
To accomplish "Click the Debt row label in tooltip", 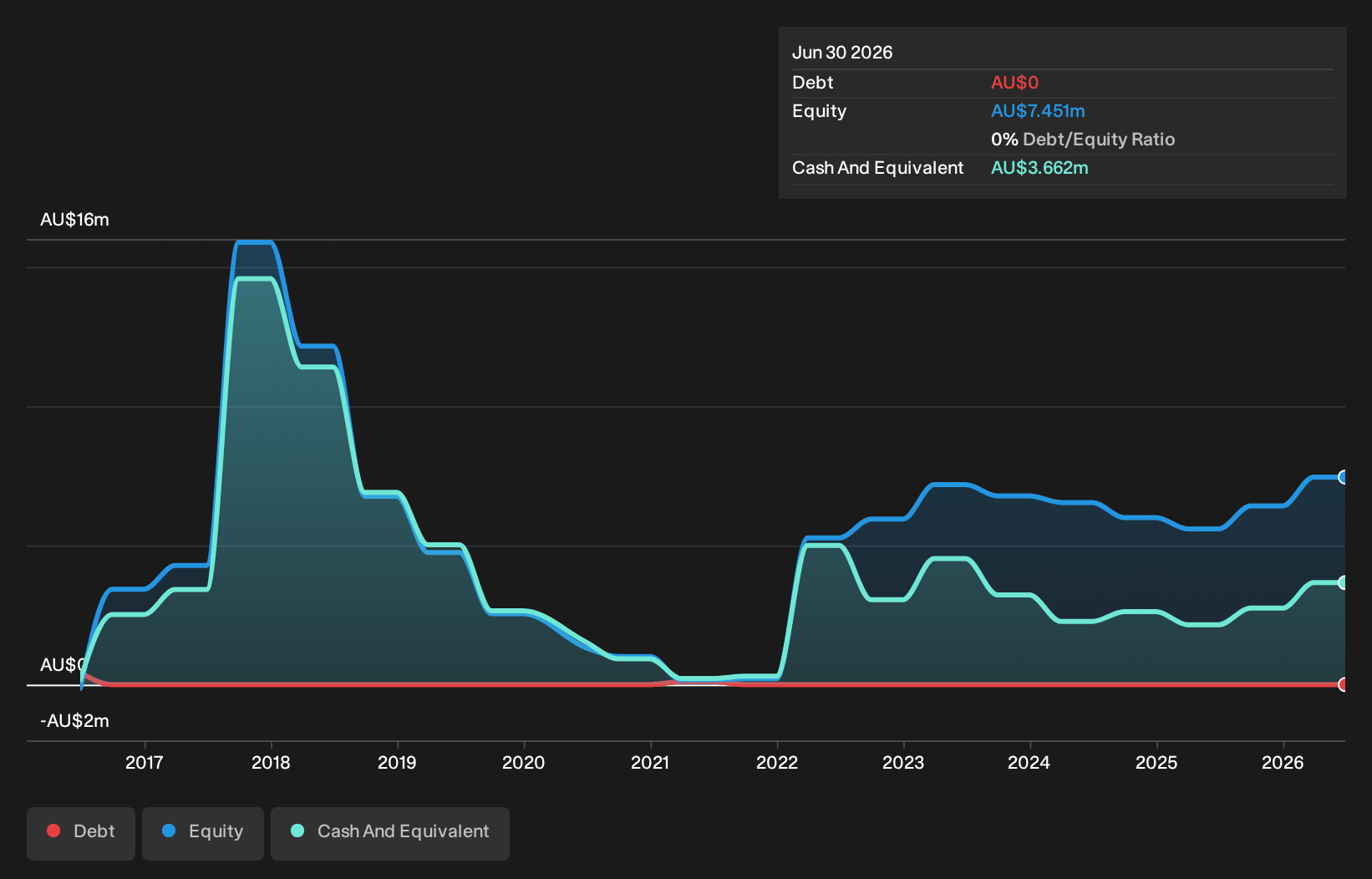I will pyautogui.click(x=812, y=83).
